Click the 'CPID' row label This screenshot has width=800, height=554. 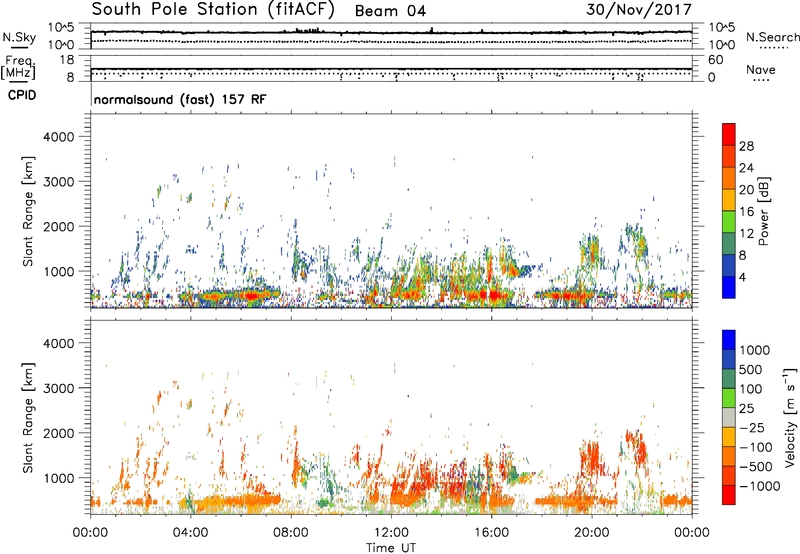coord(22,95)
